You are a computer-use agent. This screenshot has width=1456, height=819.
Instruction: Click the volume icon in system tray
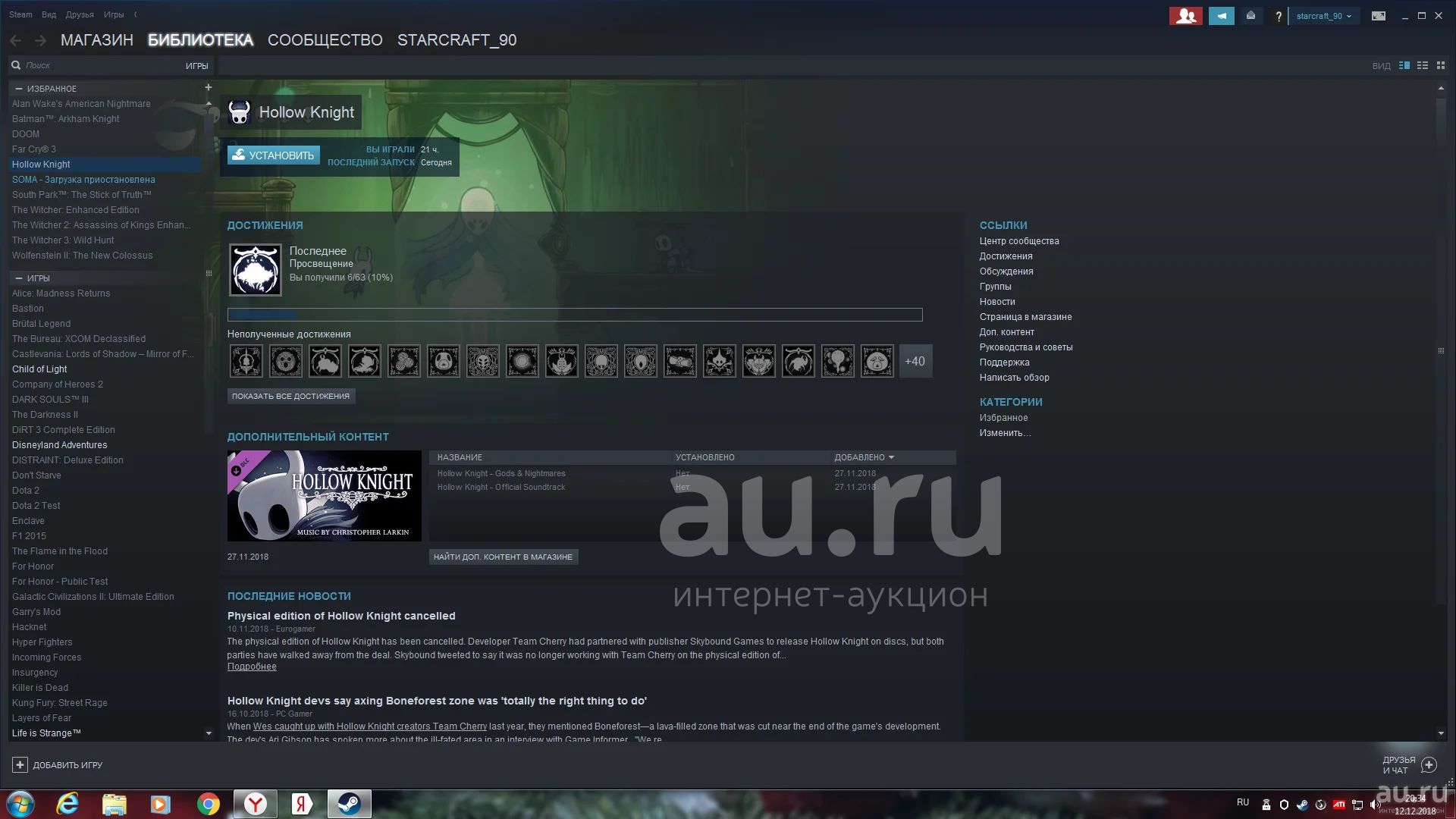pos(1376,805)
